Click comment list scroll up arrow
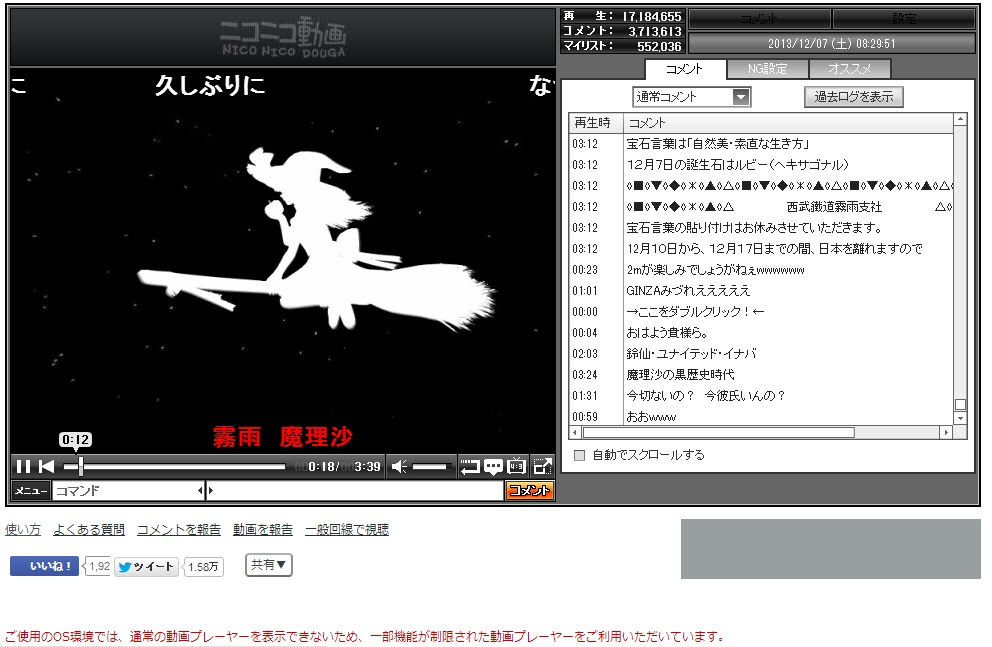The image size is (992, 647). tap(960, 120)
